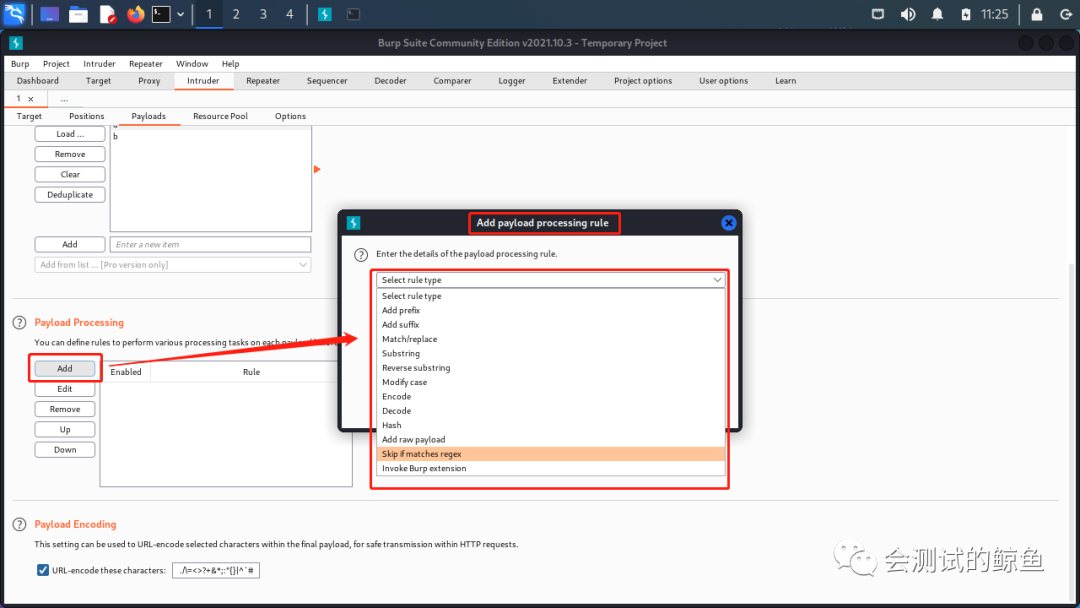The image size is (1080, 608).
Task: Choose Invoke Burp extension option
Action: [x=550, y=468]
